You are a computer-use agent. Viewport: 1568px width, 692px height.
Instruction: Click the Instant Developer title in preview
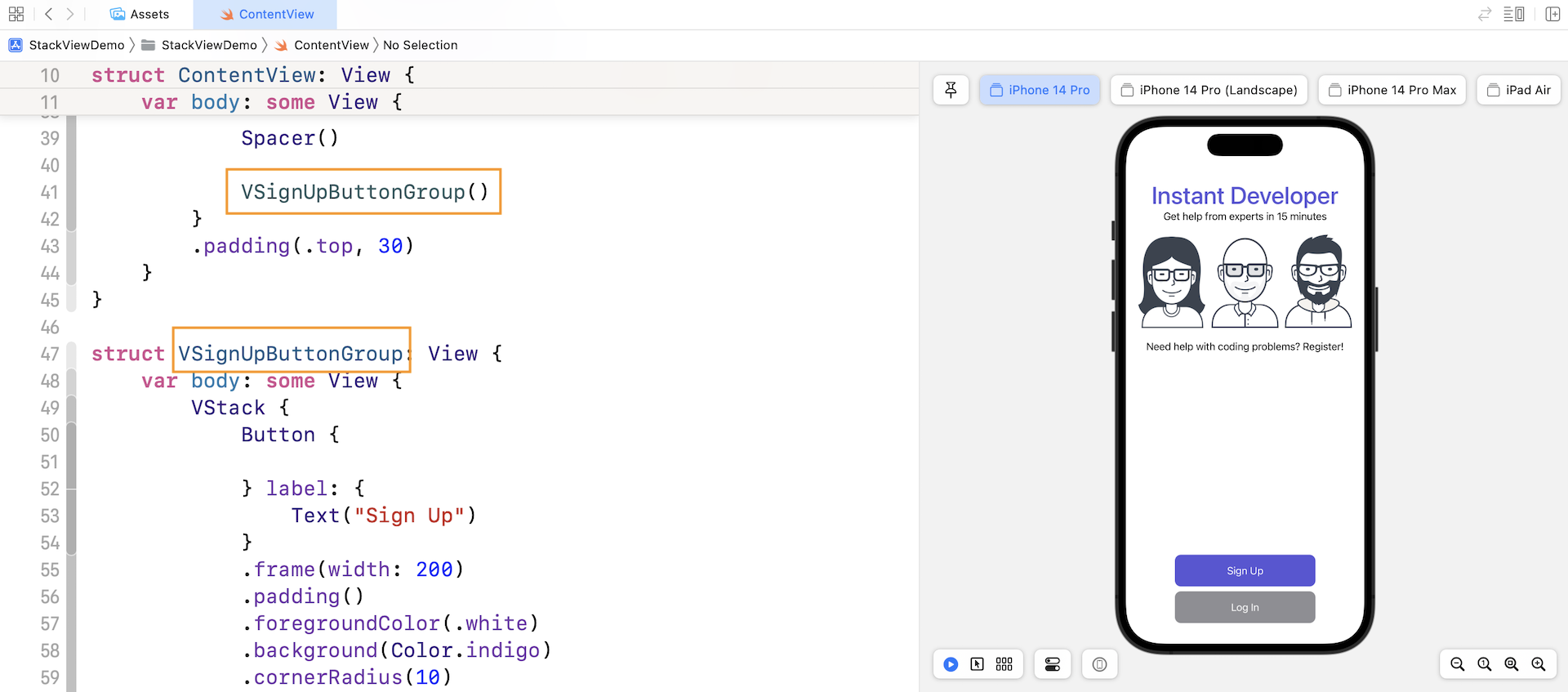1245,196
